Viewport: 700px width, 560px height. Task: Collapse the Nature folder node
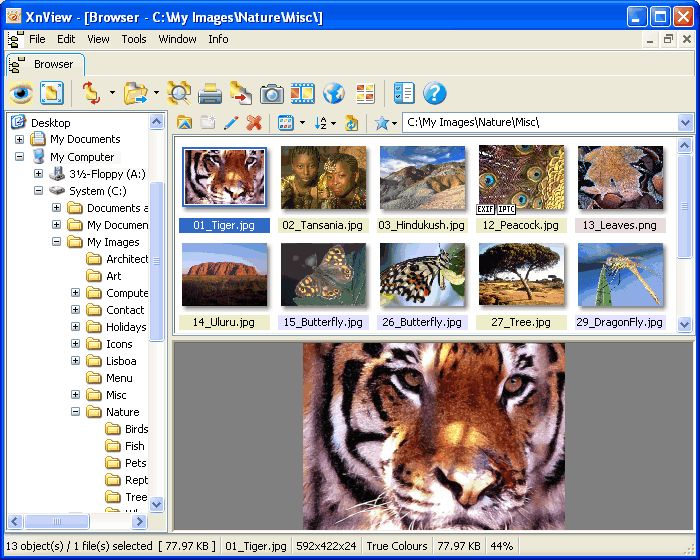click(x=75, y=412)
